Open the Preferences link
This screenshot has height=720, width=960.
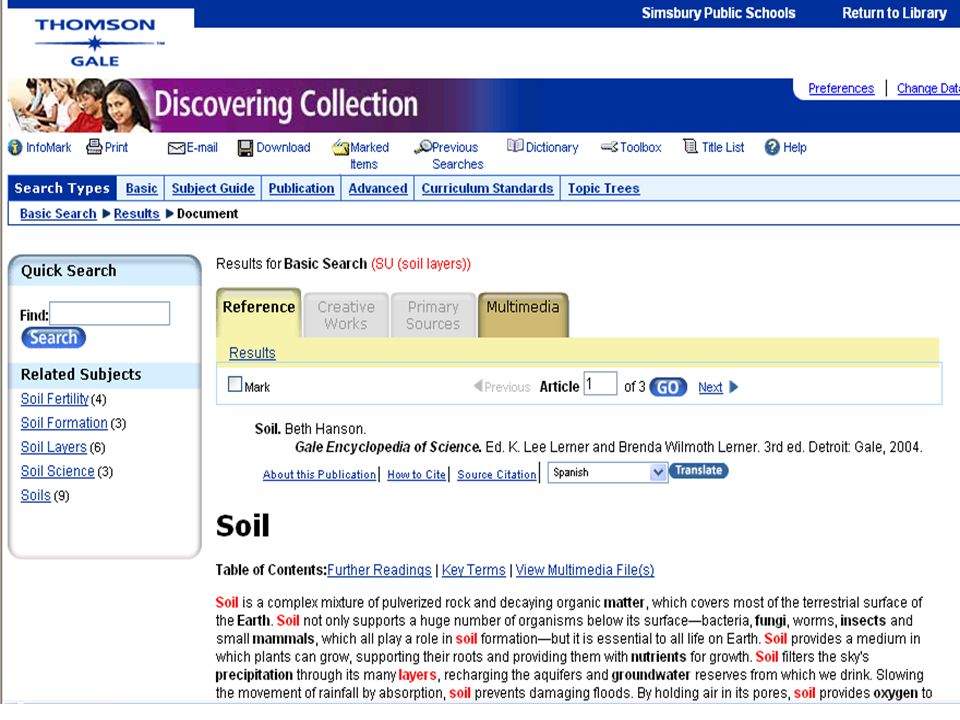click(x=841, y=89)
